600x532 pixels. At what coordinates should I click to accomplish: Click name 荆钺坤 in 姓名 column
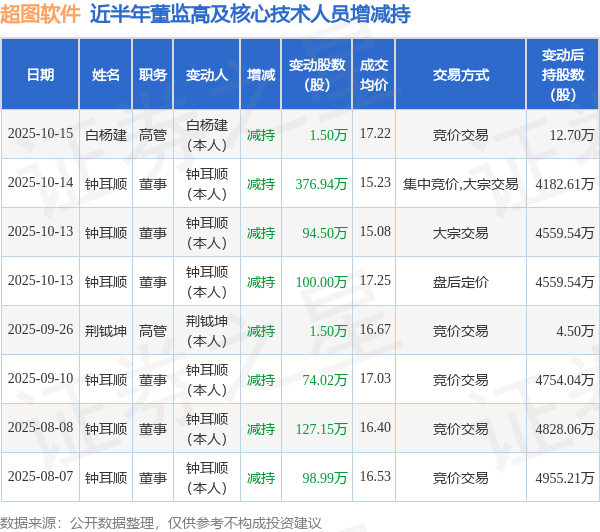106,331
